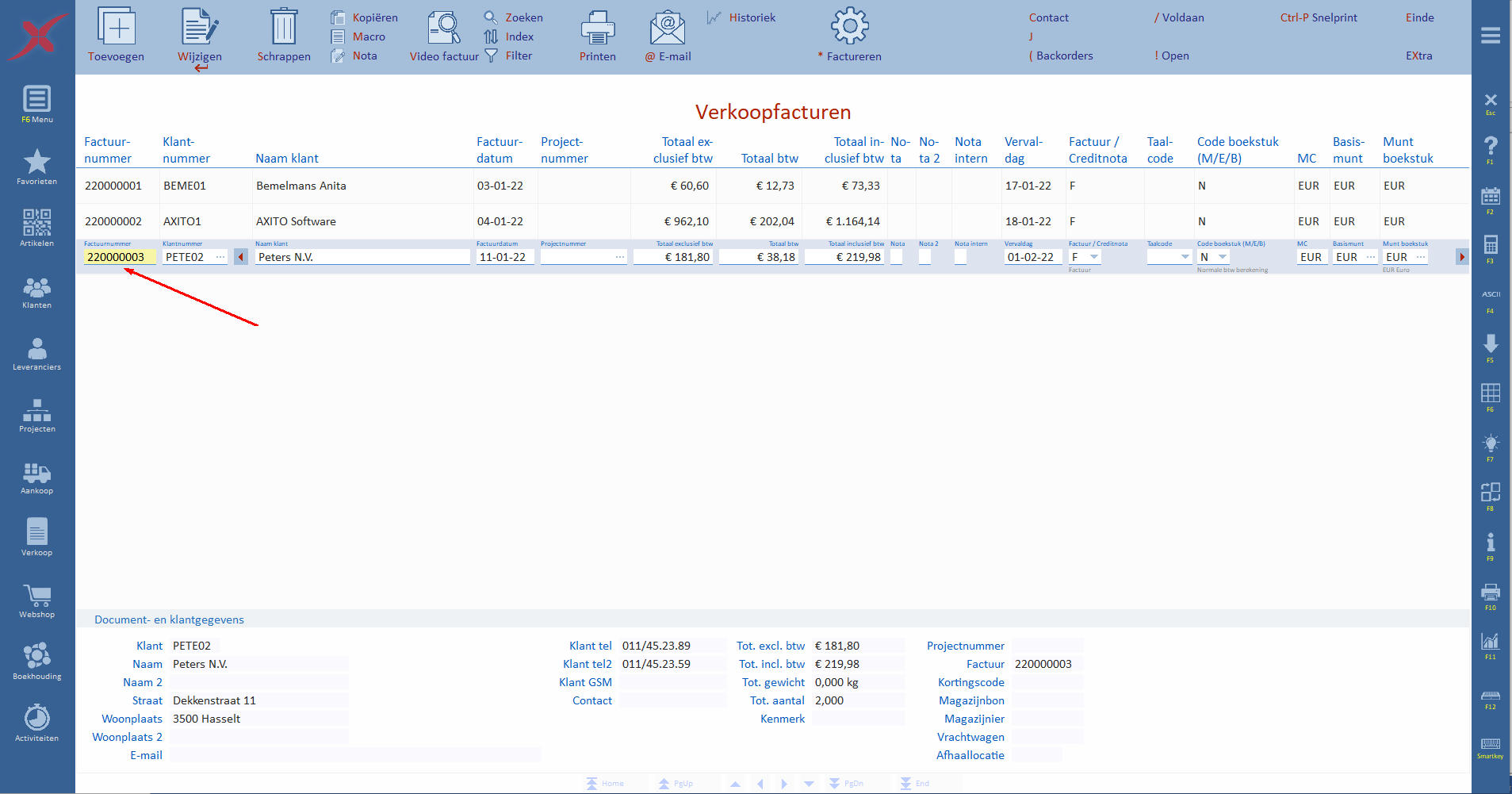Open Artikelen QR icon in sidebar
This screenshot has width=1512, height=794.
tap(37, 228)
